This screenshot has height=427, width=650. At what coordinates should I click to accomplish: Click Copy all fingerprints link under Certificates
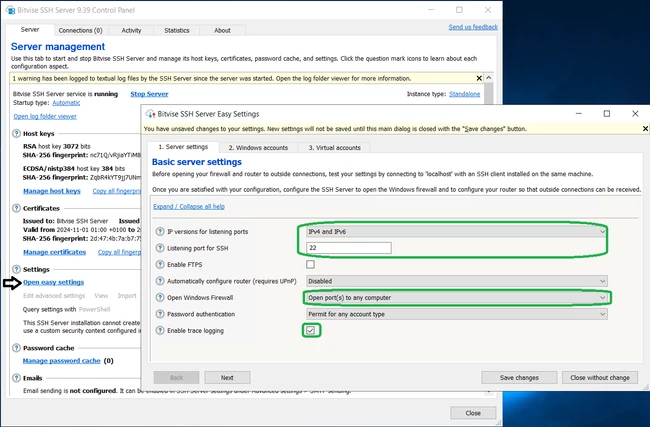pos(119,252)
